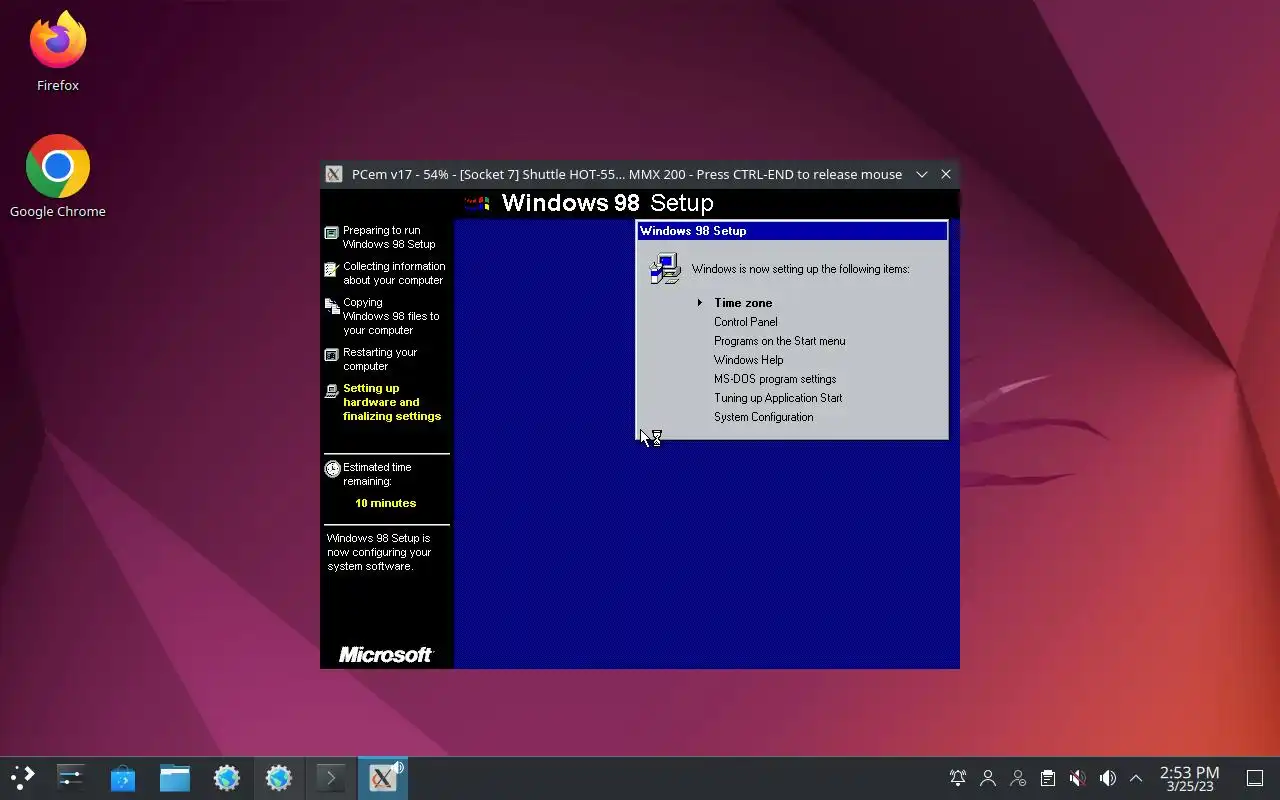
Task: Click the Copying Windows 98 files icon
Action: 332,306
